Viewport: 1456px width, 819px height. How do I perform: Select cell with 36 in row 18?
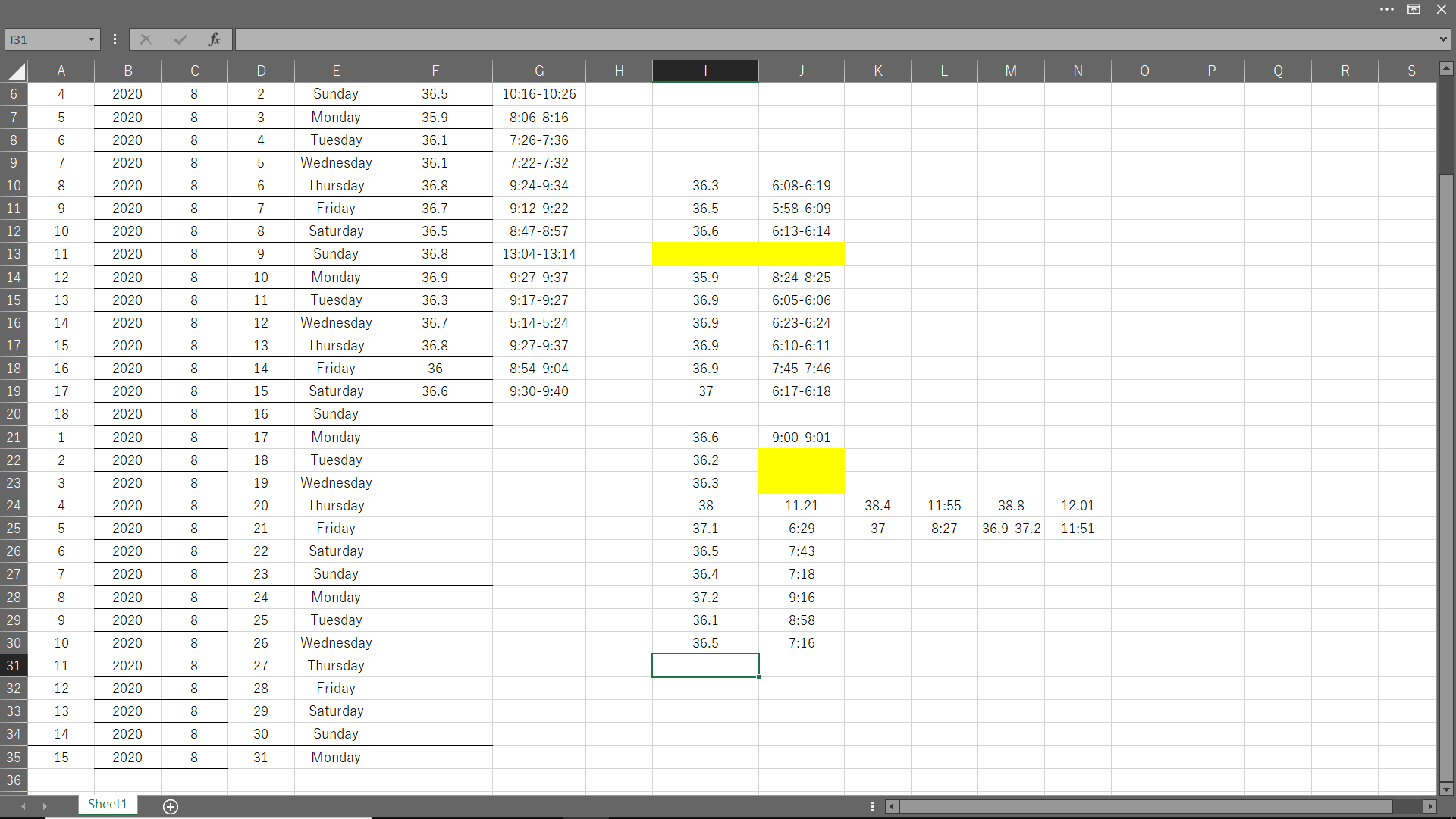pyautogui.click(x=435, y=369)
